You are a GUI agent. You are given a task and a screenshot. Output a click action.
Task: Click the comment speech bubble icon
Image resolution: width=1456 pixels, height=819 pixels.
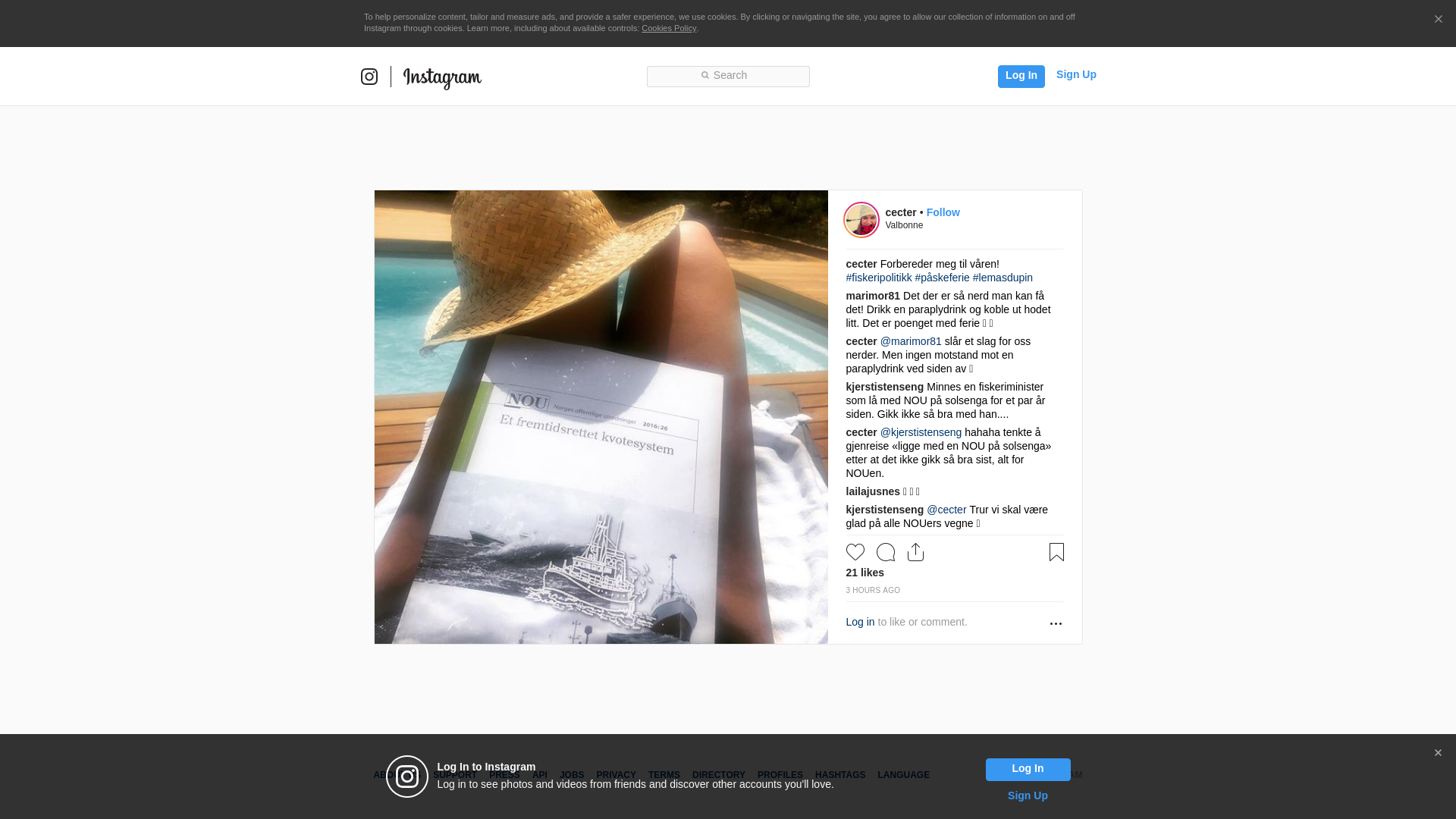click(886, 552)
